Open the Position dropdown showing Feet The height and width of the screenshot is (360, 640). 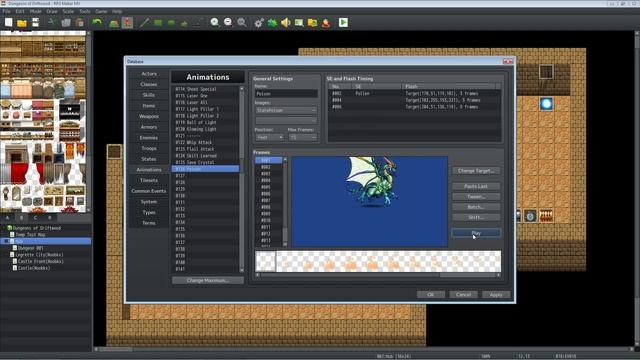(x=269, y=138)
